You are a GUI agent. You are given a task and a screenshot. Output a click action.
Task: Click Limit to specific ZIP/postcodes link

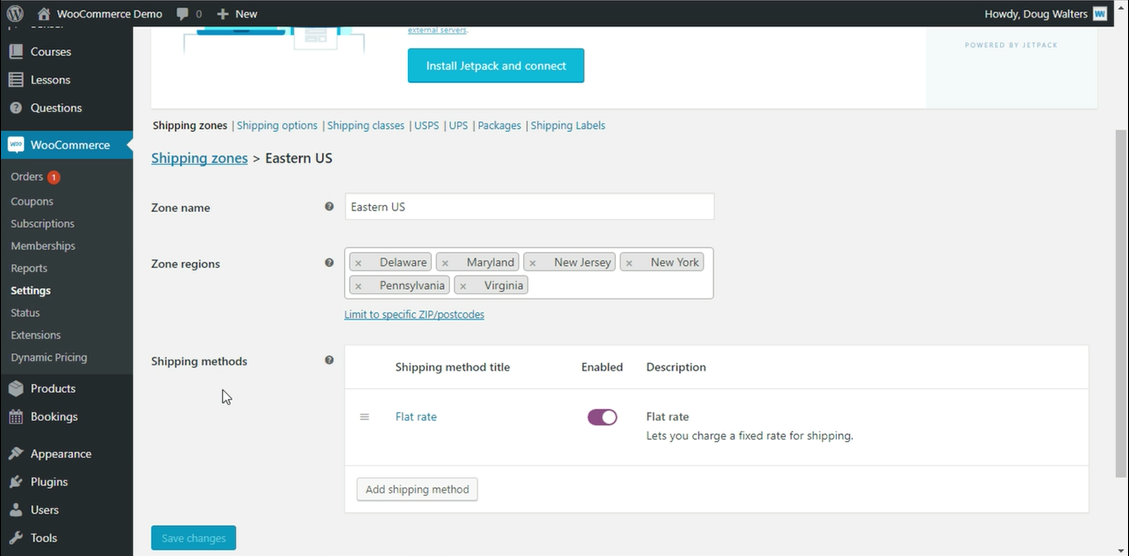(414, 315)
